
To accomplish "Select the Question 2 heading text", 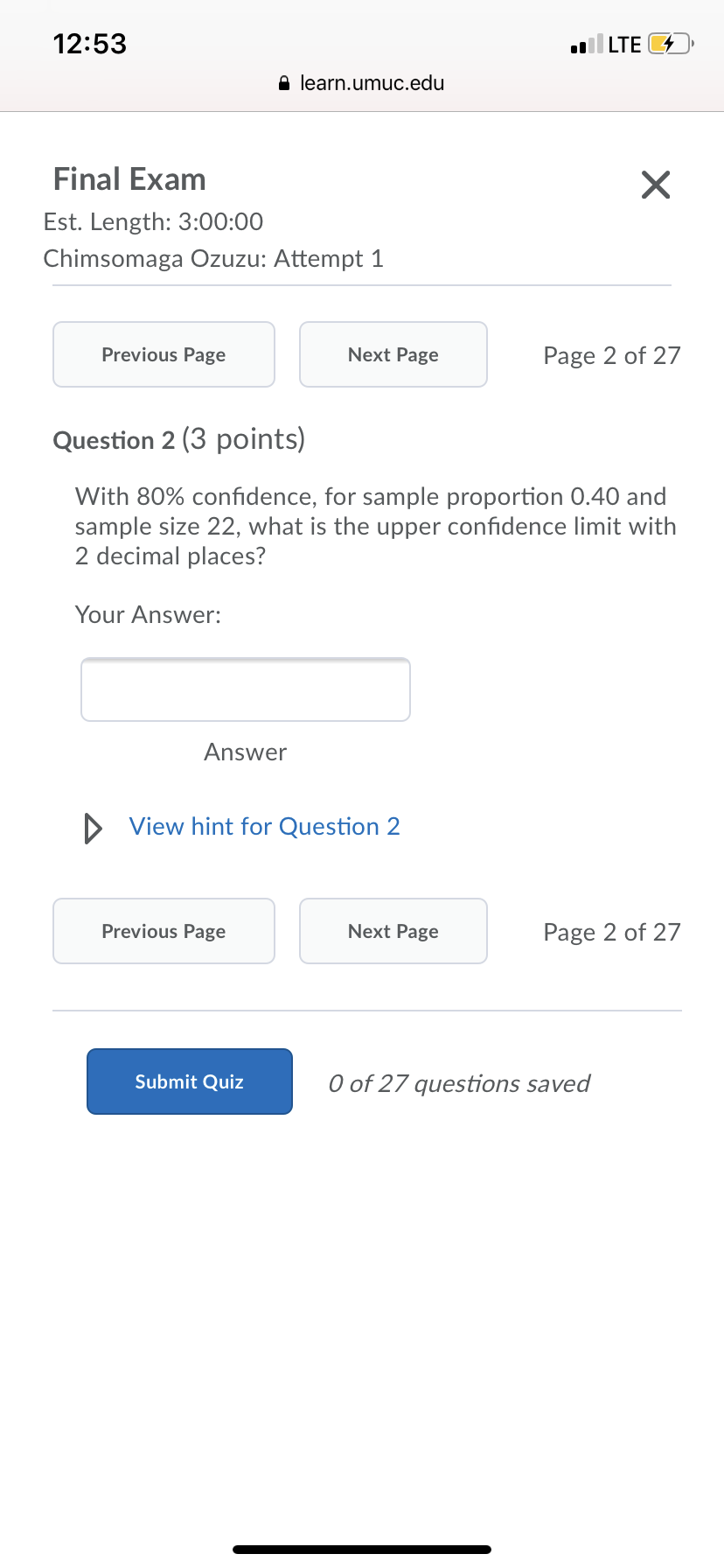I will click(115, 440).
